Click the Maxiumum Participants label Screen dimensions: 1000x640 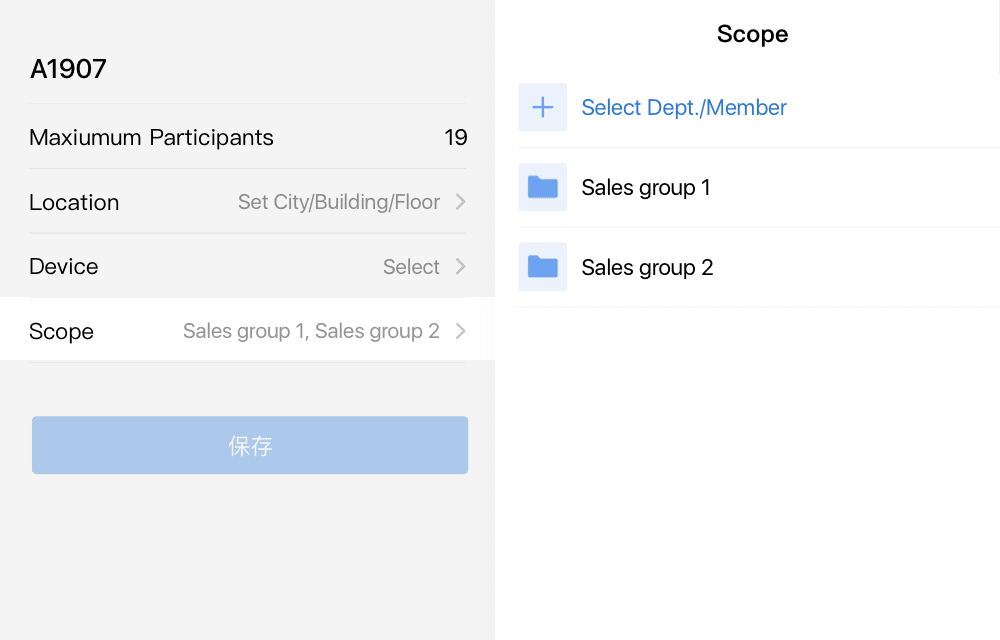[x=151, y=138]
